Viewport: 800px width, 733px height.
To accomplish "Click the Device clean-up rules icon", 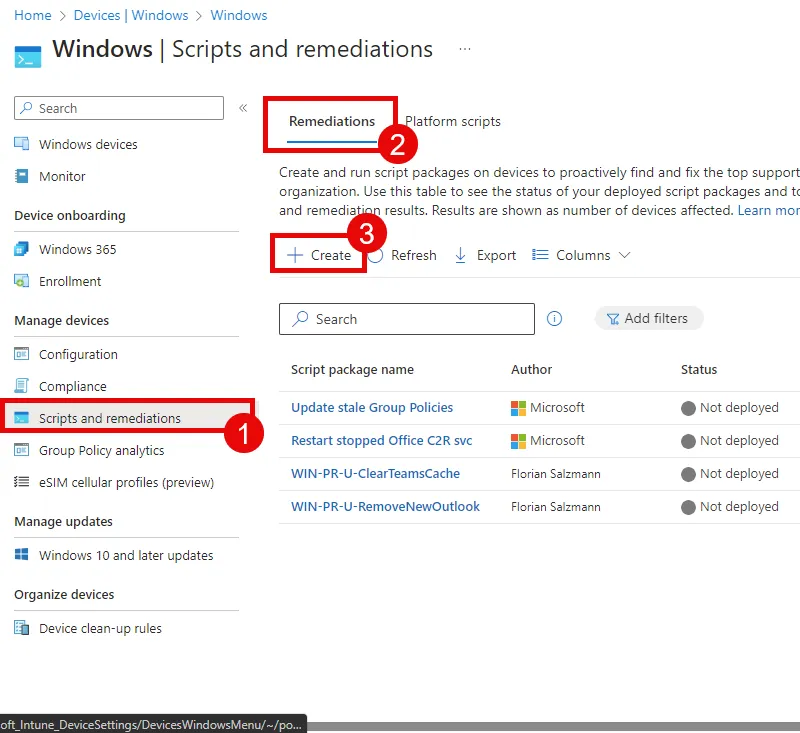I will [21, 627].
